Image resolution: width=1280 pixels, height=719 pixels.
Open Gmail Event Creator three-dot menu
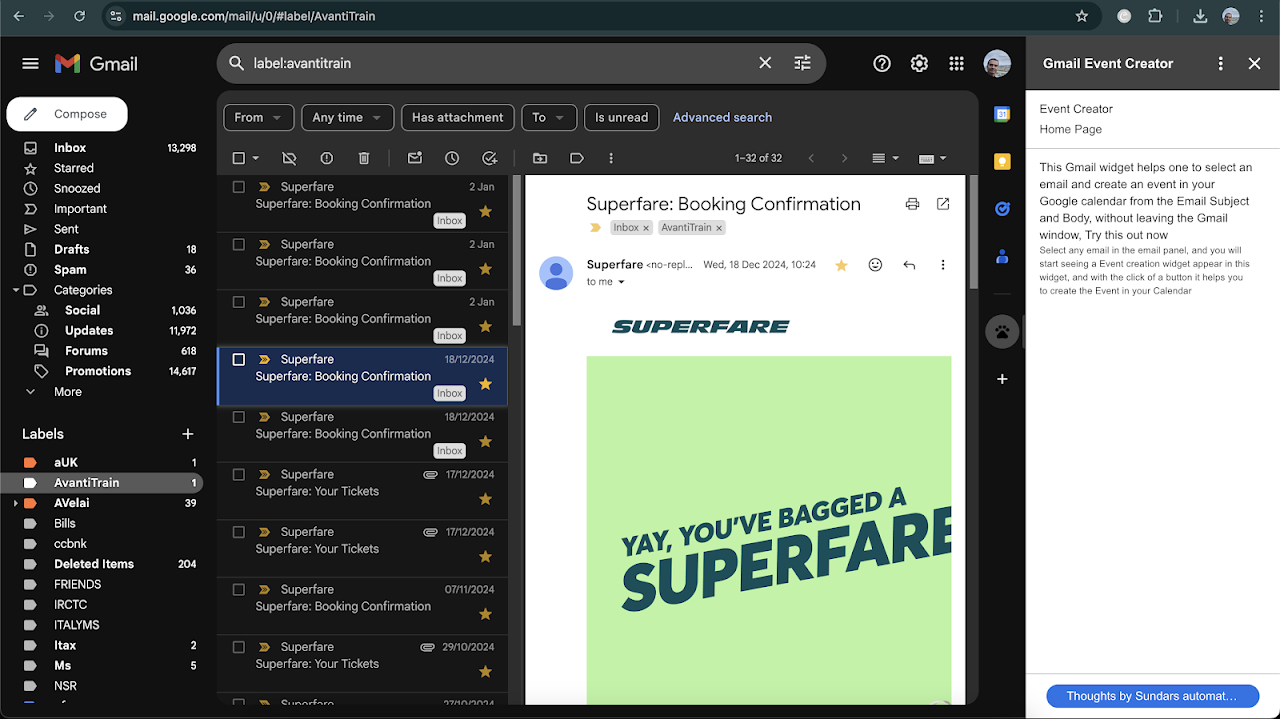(1220, 63)
